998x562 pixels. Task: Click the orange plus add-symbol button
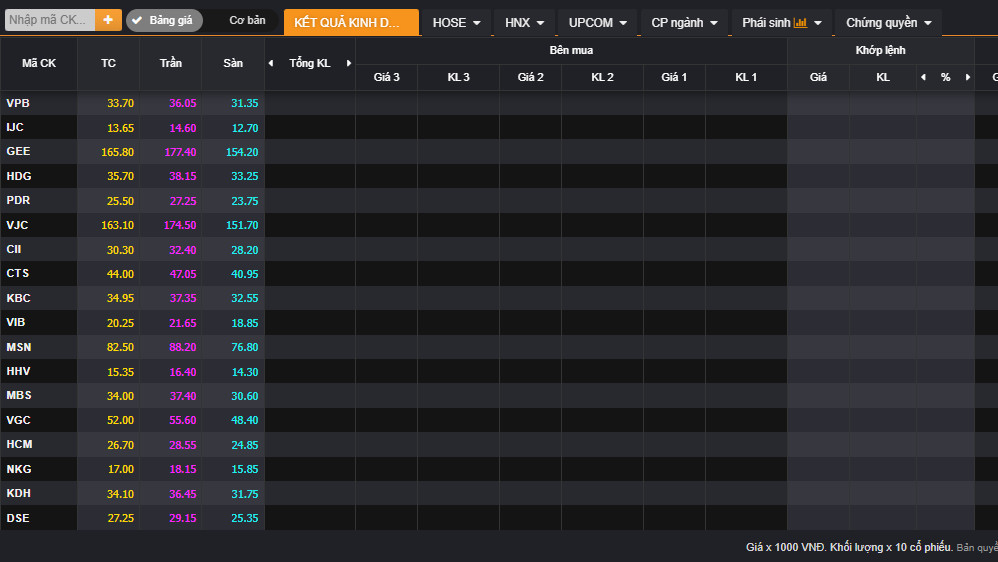tap(108, 20)
